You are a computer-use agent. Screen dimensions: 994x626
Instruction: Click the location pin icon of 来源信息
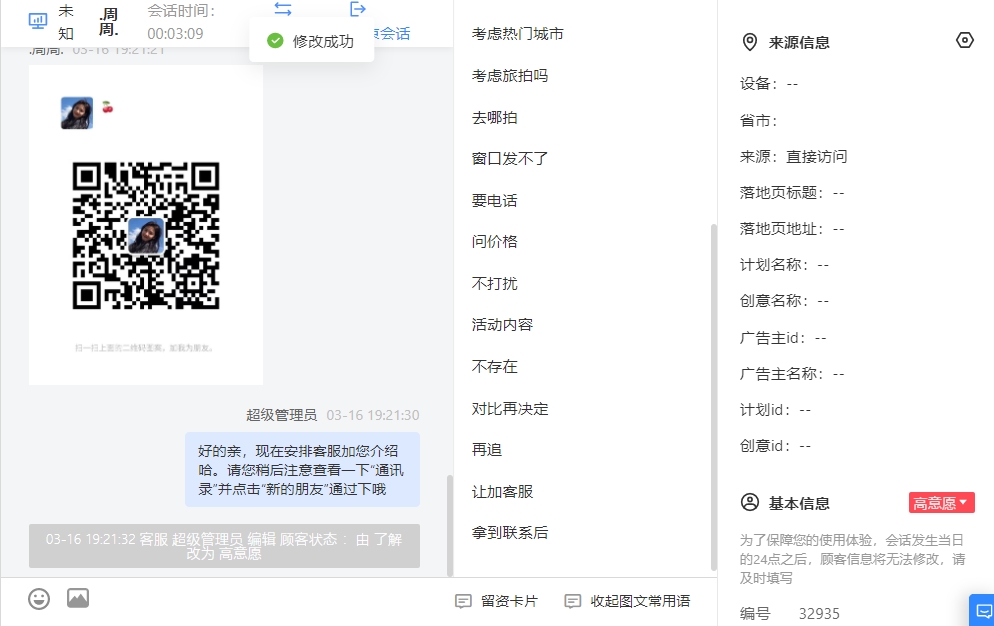(749, 42)
